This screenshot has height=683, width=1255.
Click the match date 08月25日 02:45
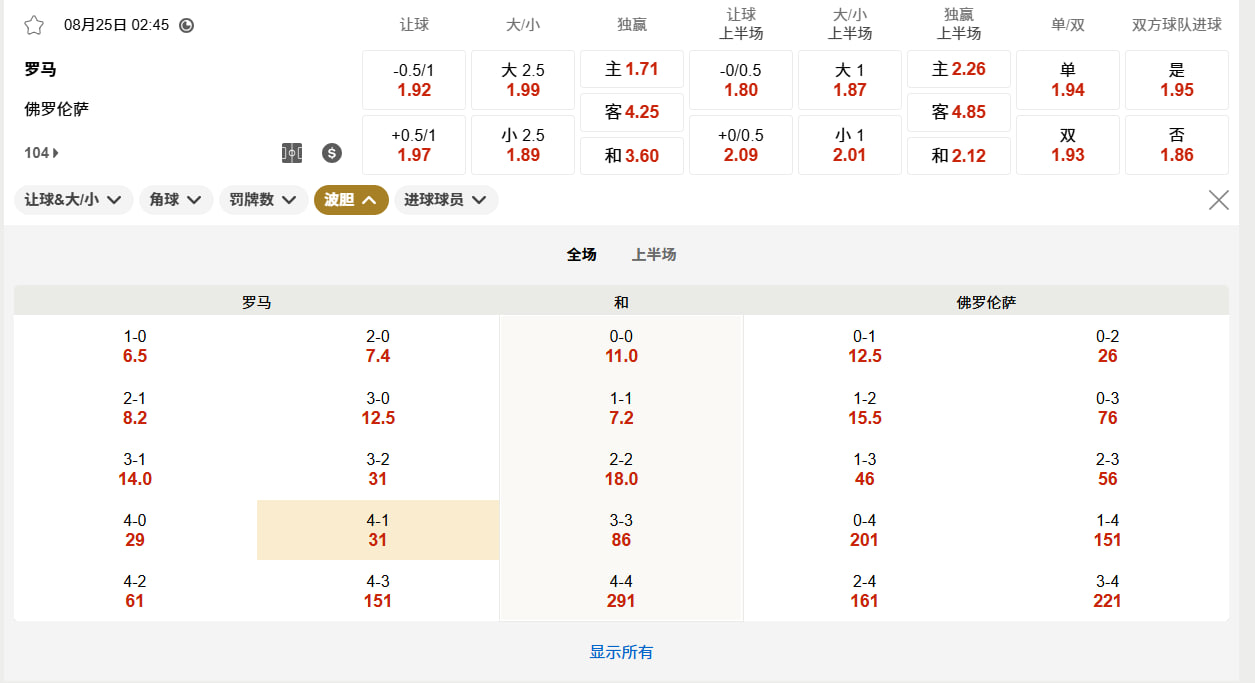pyautogui.click(x=116, y=25)
